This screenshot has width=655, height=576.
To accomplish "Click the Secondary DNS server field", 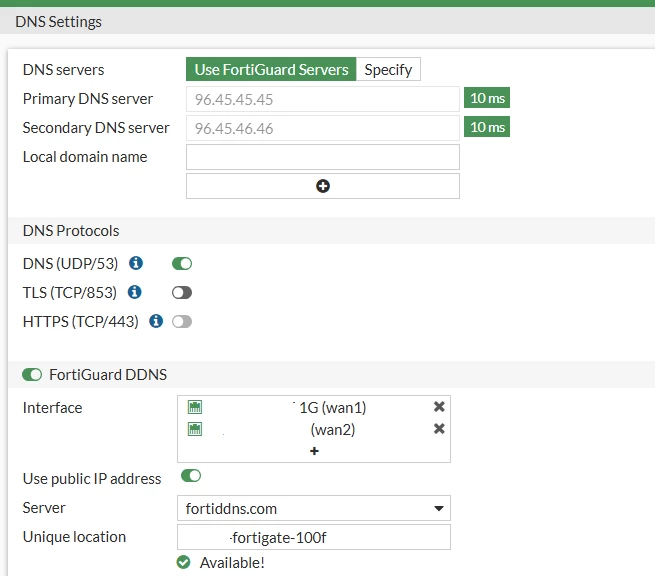I will [322, 128].
